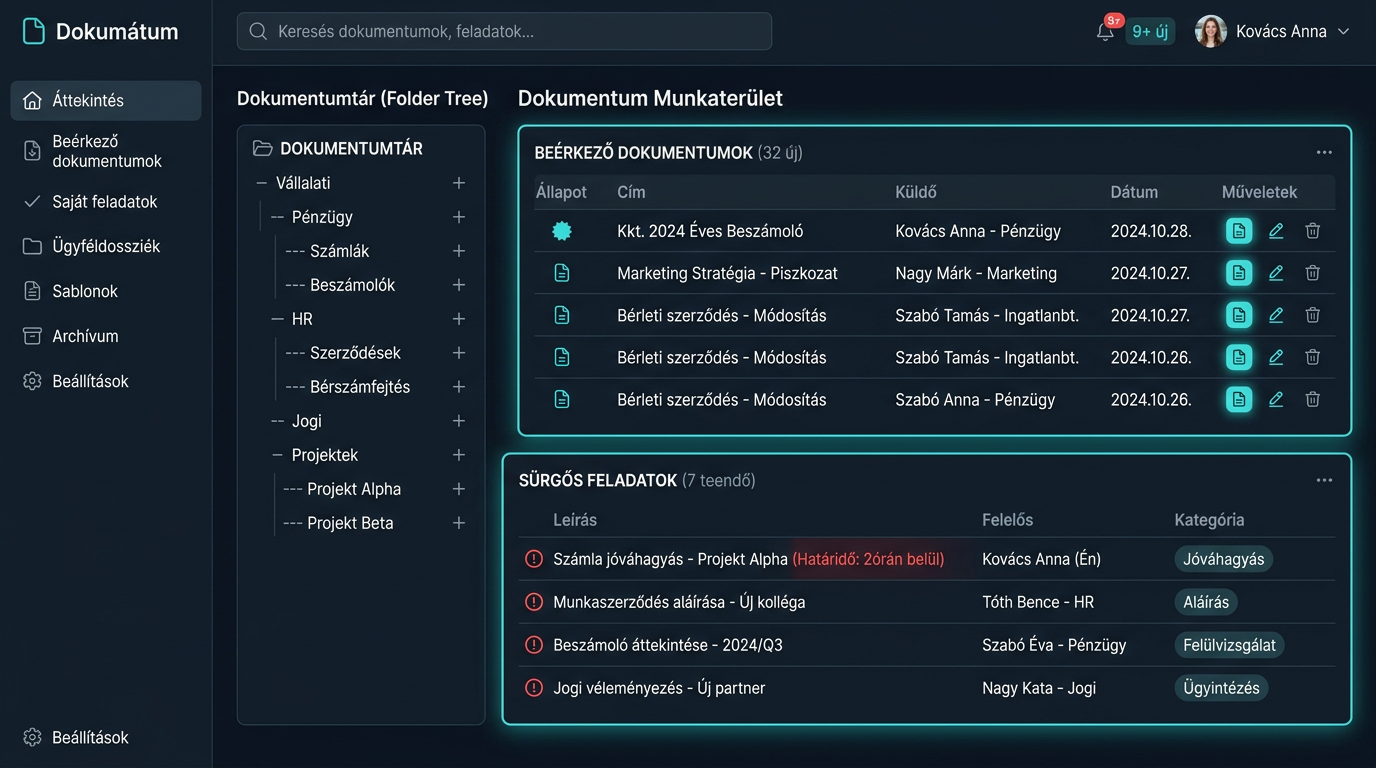The height and width of the screenshot is (768, 1376).
Task: Click the alert icon of Beszámoló áttekintése task
Action: (534, 645)
